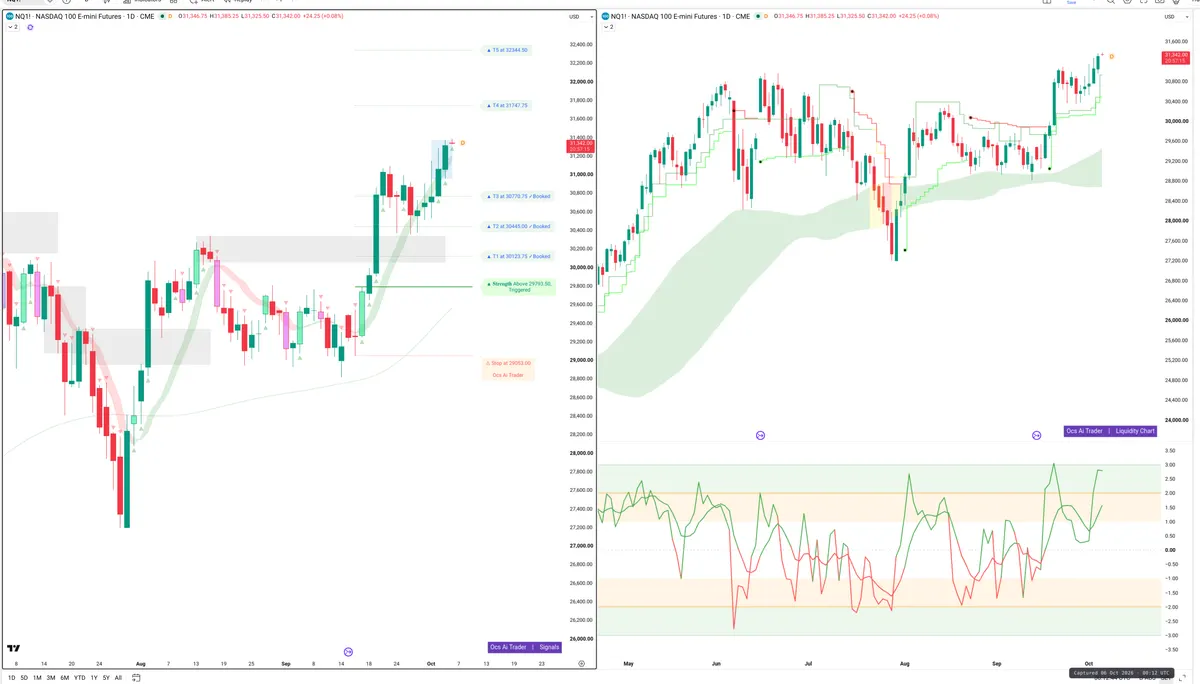1200x684 pixels.
Task: Select the 1M time range
Action: coord(37,677)
